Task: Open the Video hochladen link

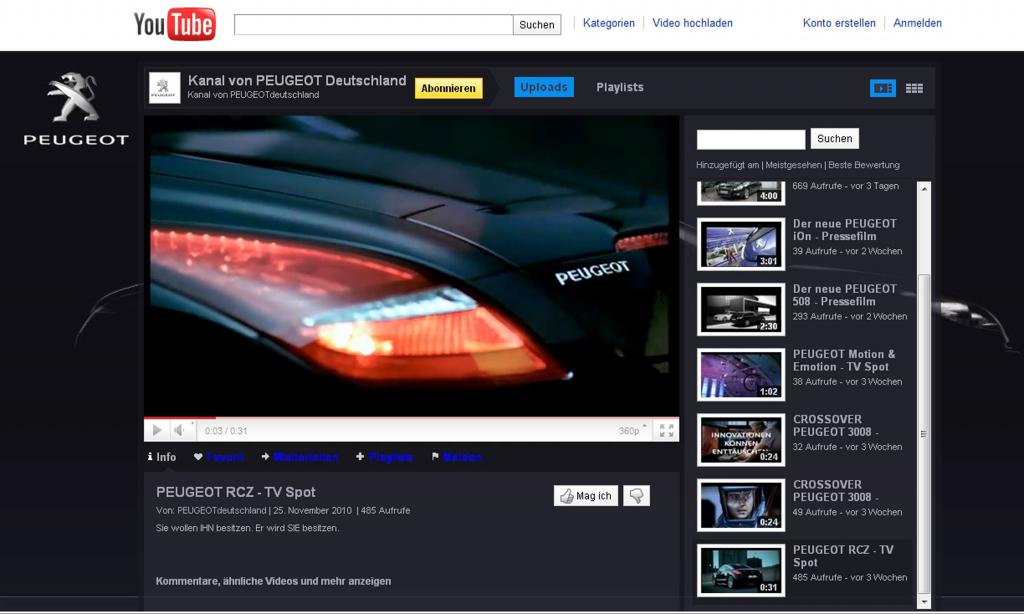Action: 692,23
